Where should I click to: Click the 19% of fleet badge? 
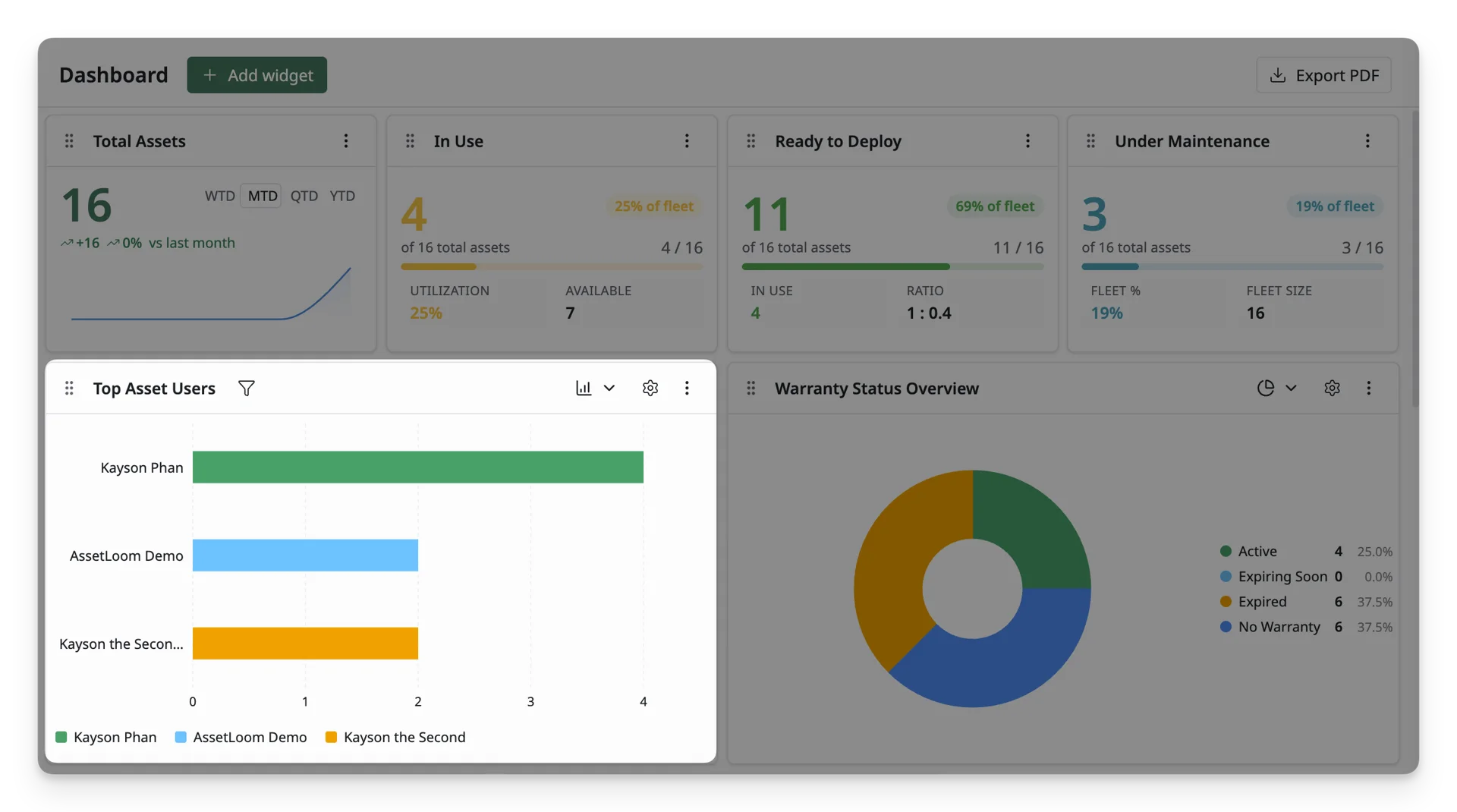[1334, 206]
